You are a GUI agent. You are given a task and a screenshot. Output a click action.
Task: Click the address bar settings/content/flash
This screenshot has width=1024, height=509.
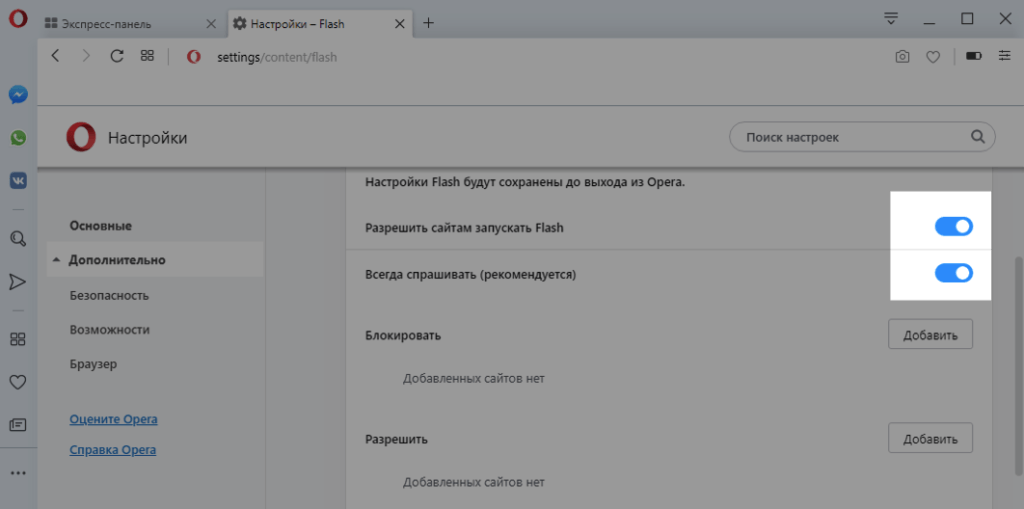click(x=277, y=57)
